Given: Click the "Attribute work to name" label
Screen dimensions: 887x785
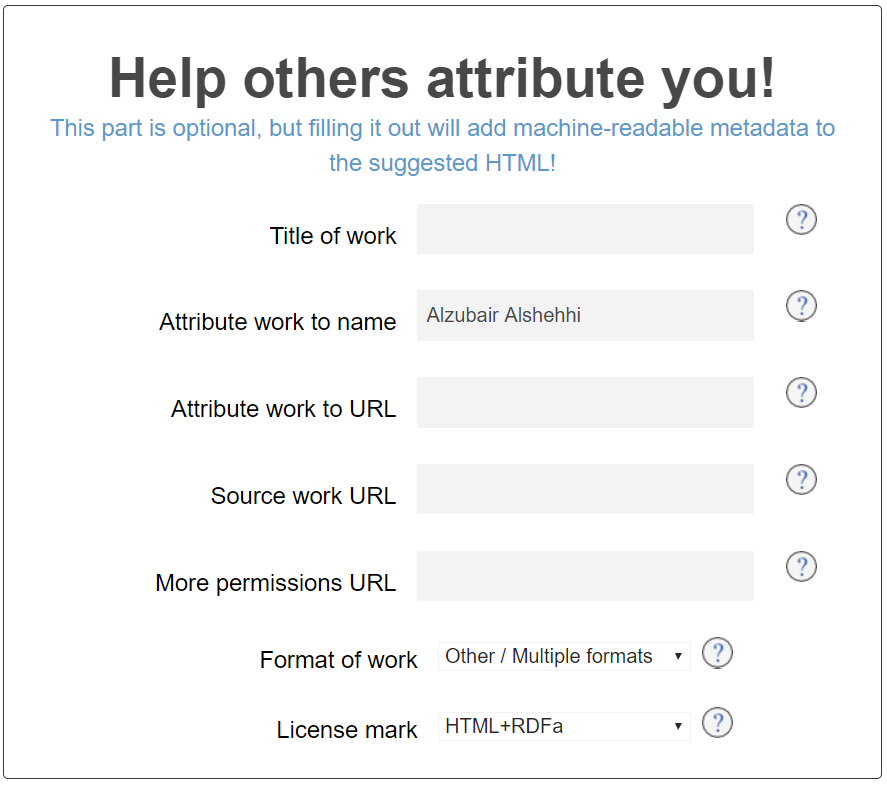Looking at the screenshot, I should (x=277, y=322).
